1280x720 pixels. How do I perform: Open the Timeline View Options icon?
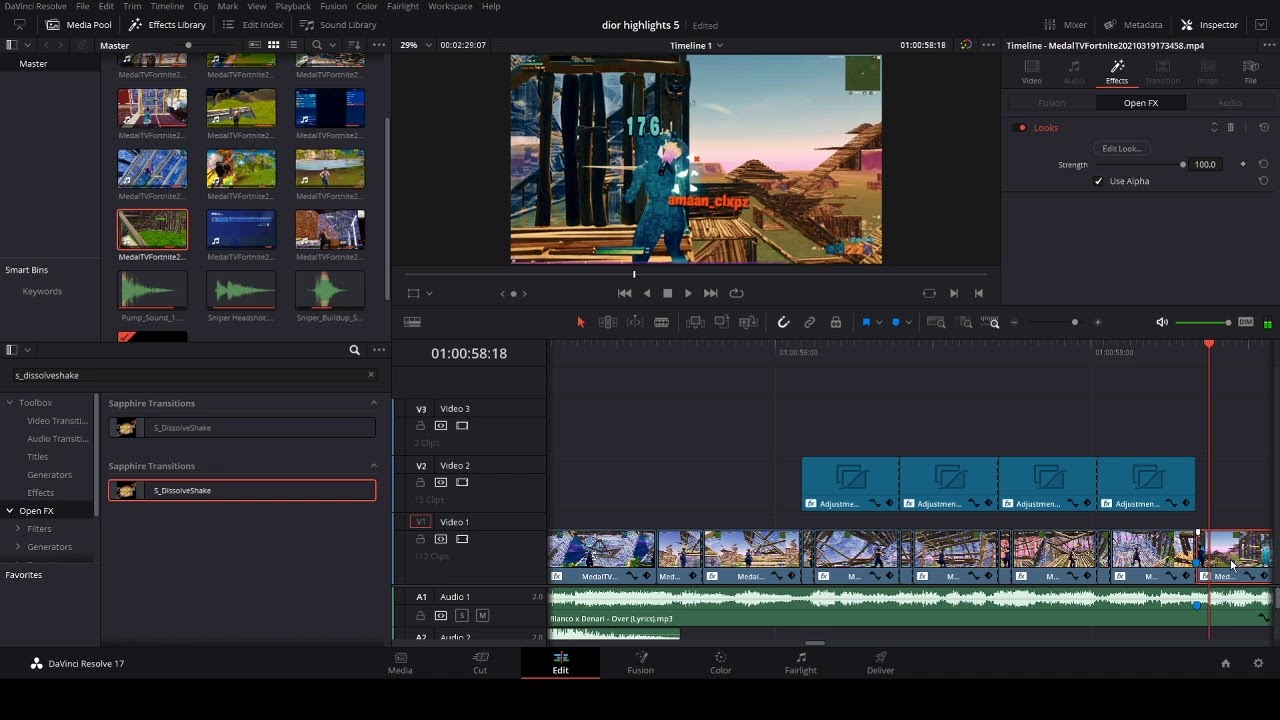point(412,322)
